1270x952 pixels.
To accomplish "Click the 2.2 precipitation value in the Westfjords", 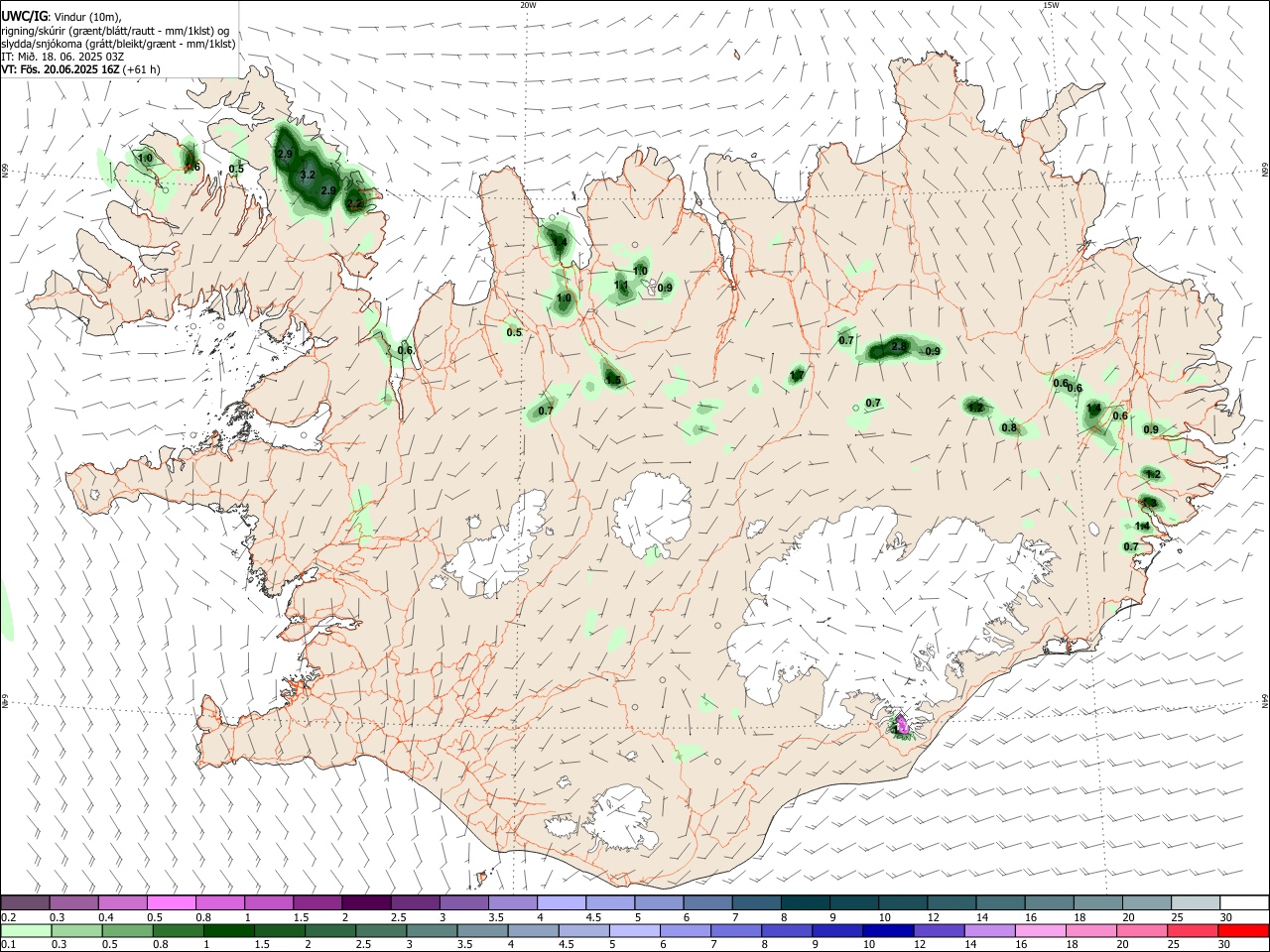I will [355, 204].
